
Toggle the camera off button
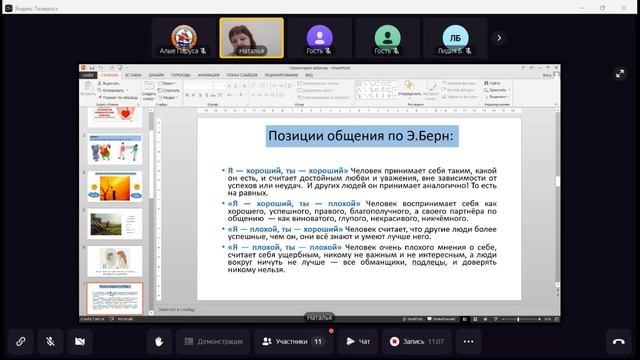pyautogui.click(x=80, y=341)
